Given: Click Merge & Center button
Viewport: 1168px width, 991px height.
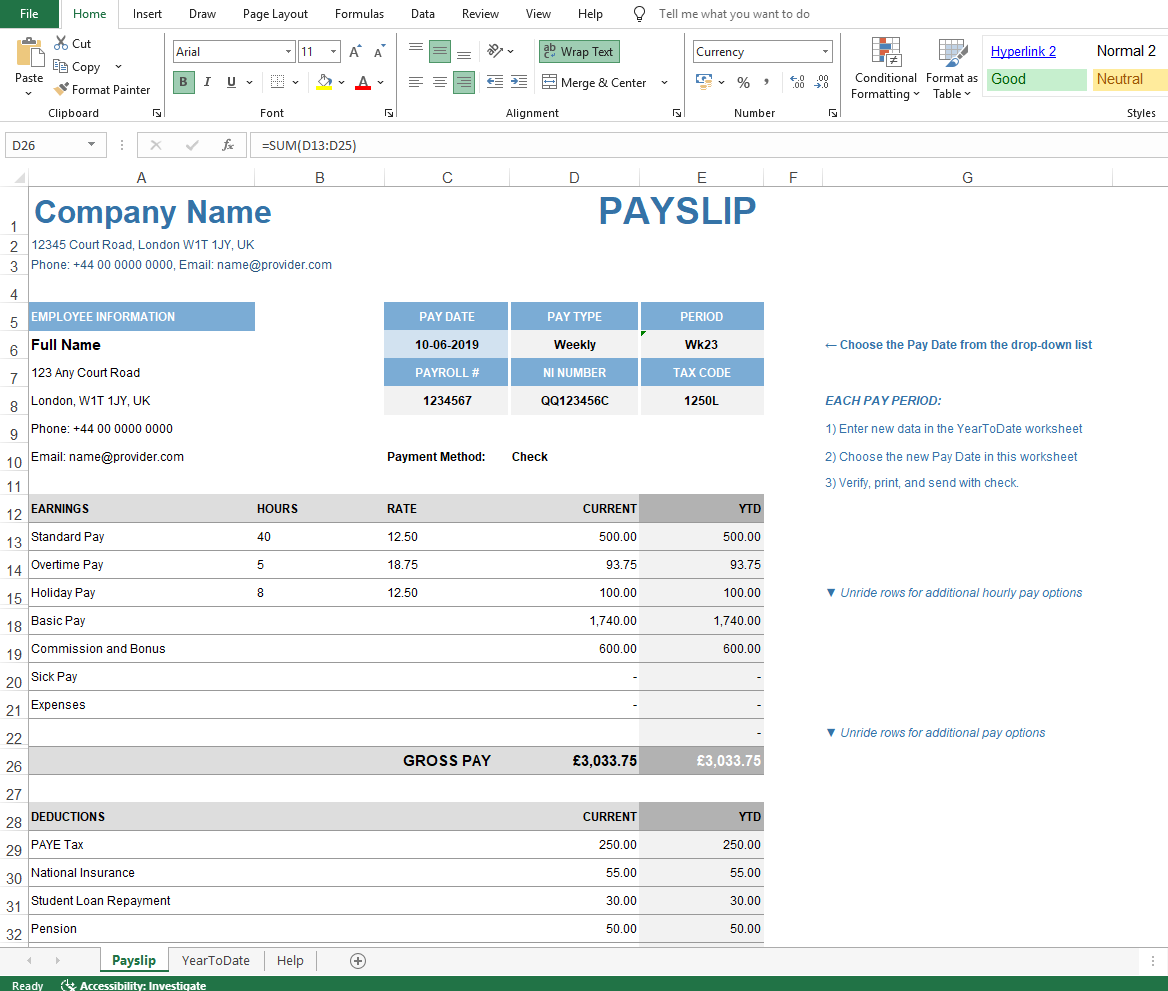Looking at the screenshot, I should click(x=595, y=82).
